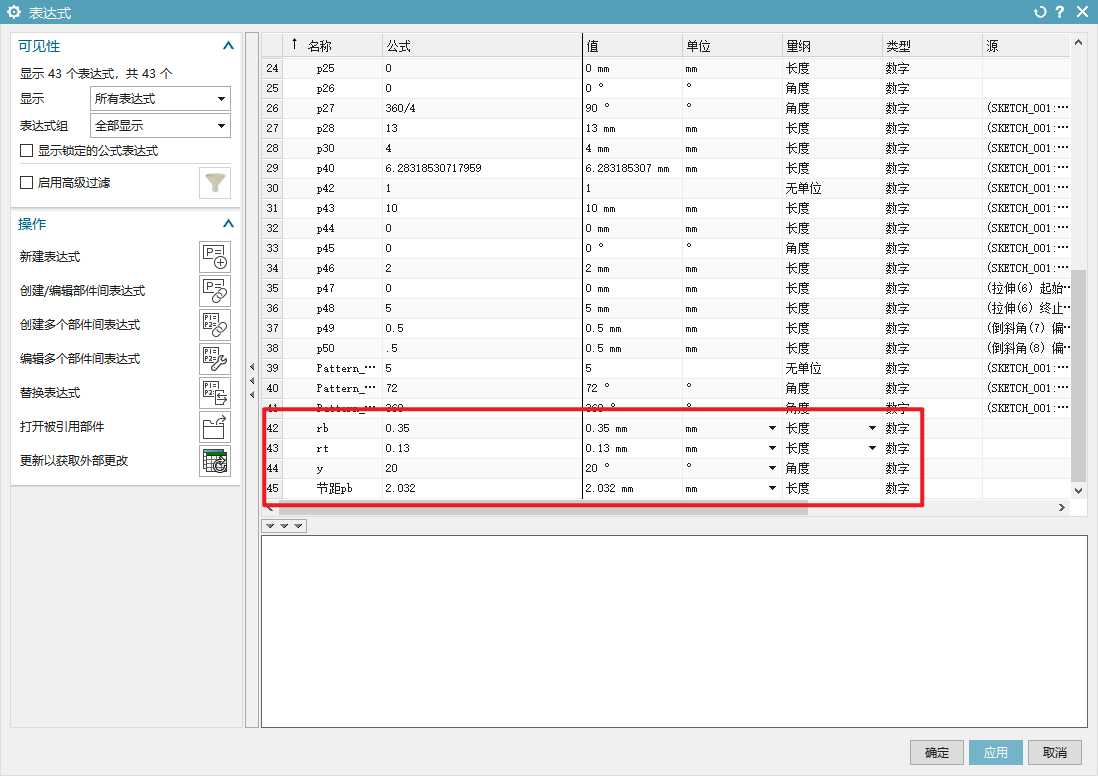1098x776 pixels.
Task: Select name cell y in row 44
Action: pos(333,468)
